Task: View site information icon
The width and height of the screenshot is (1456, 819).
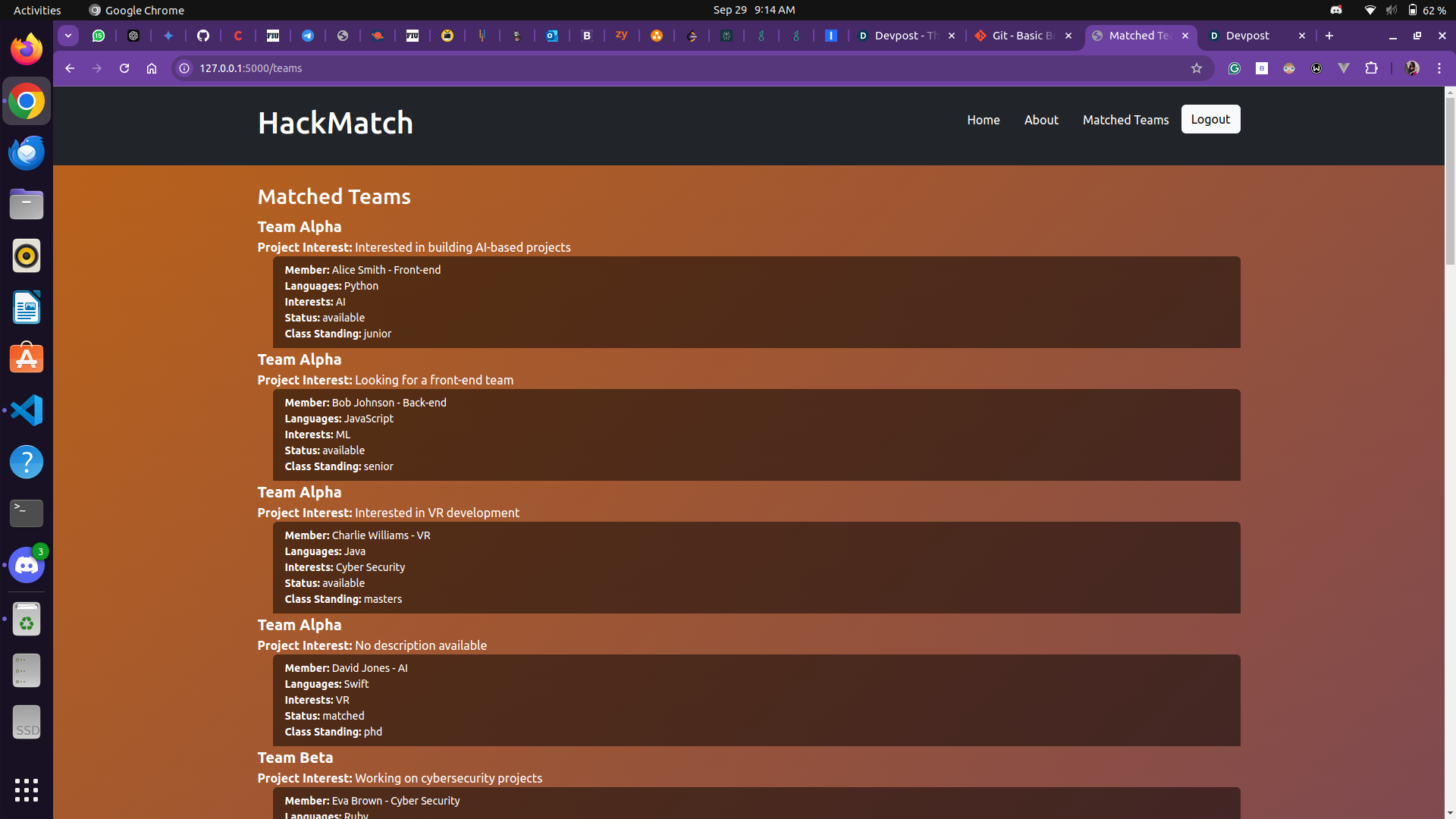Action: 184,68
